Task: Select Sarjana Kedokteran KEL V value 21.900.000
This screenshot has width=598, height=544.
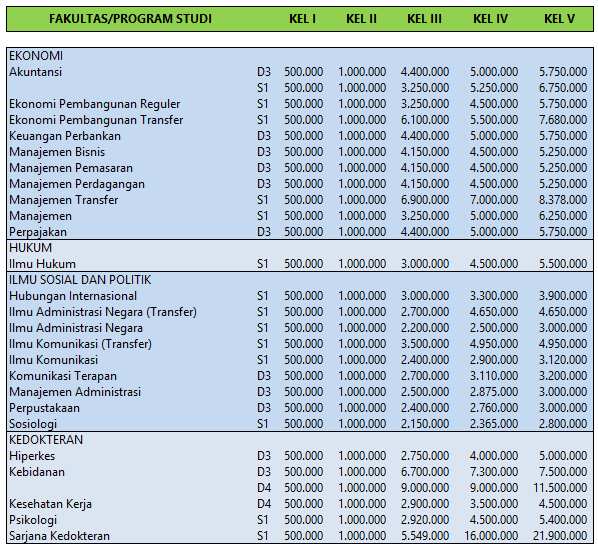Action: coord(560,536)
